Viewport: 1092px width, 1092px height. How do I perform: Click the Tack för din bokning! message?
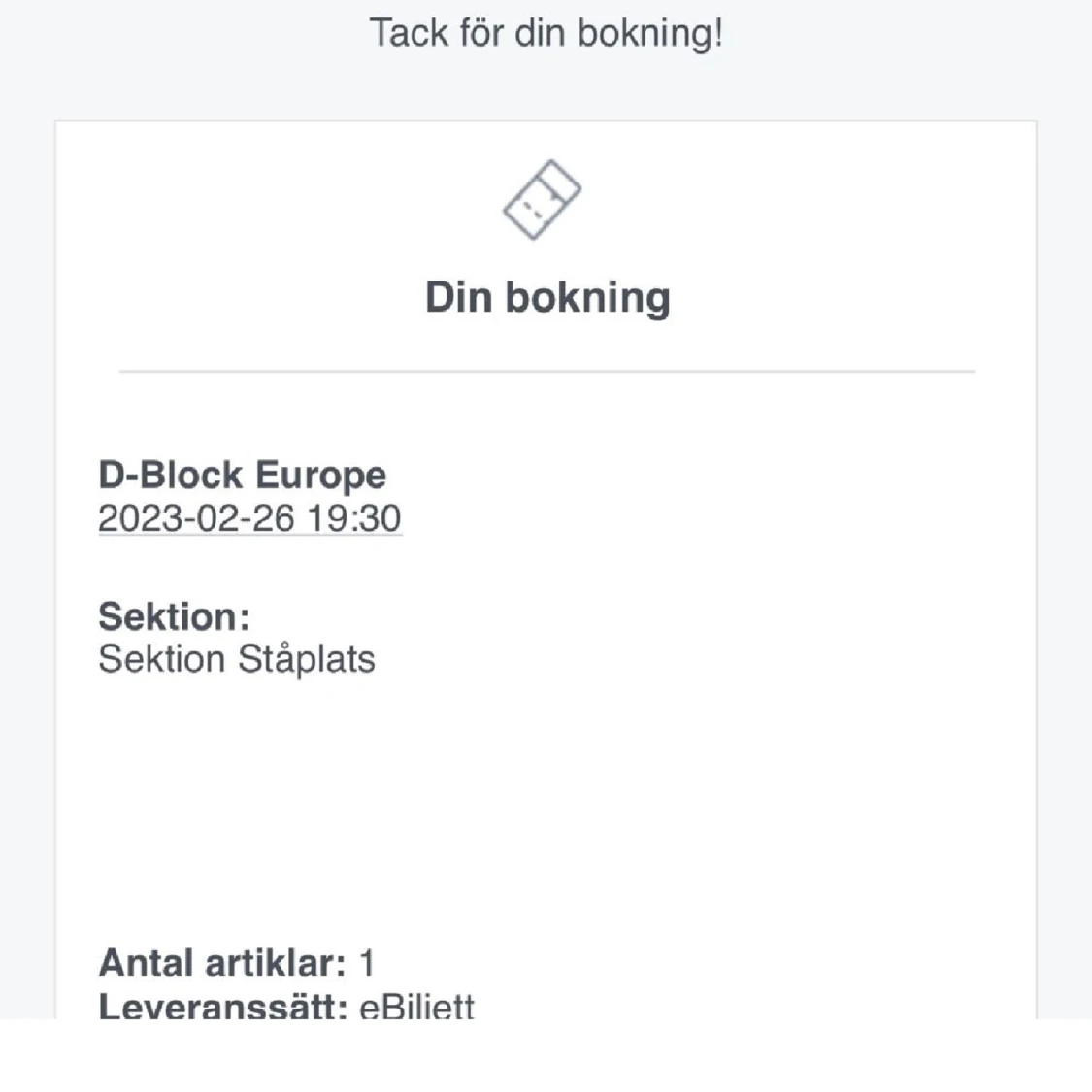tap(546, 33)
